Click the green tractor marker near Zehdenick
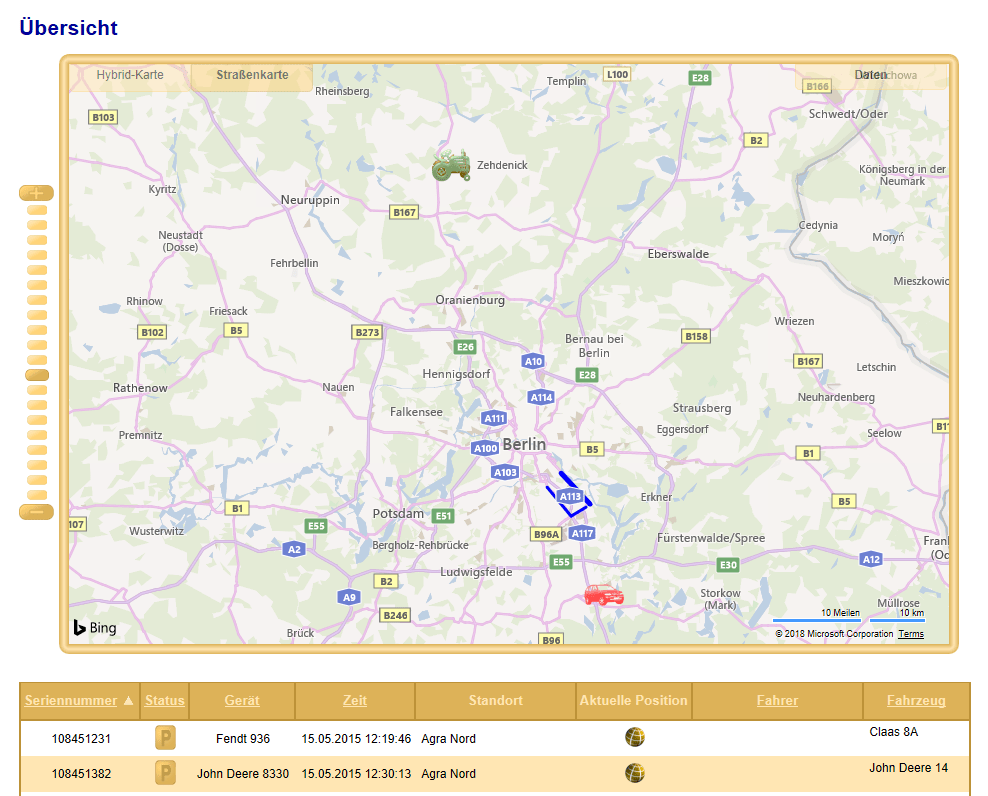Screen dimensions: 988x796 click(451, 165)
